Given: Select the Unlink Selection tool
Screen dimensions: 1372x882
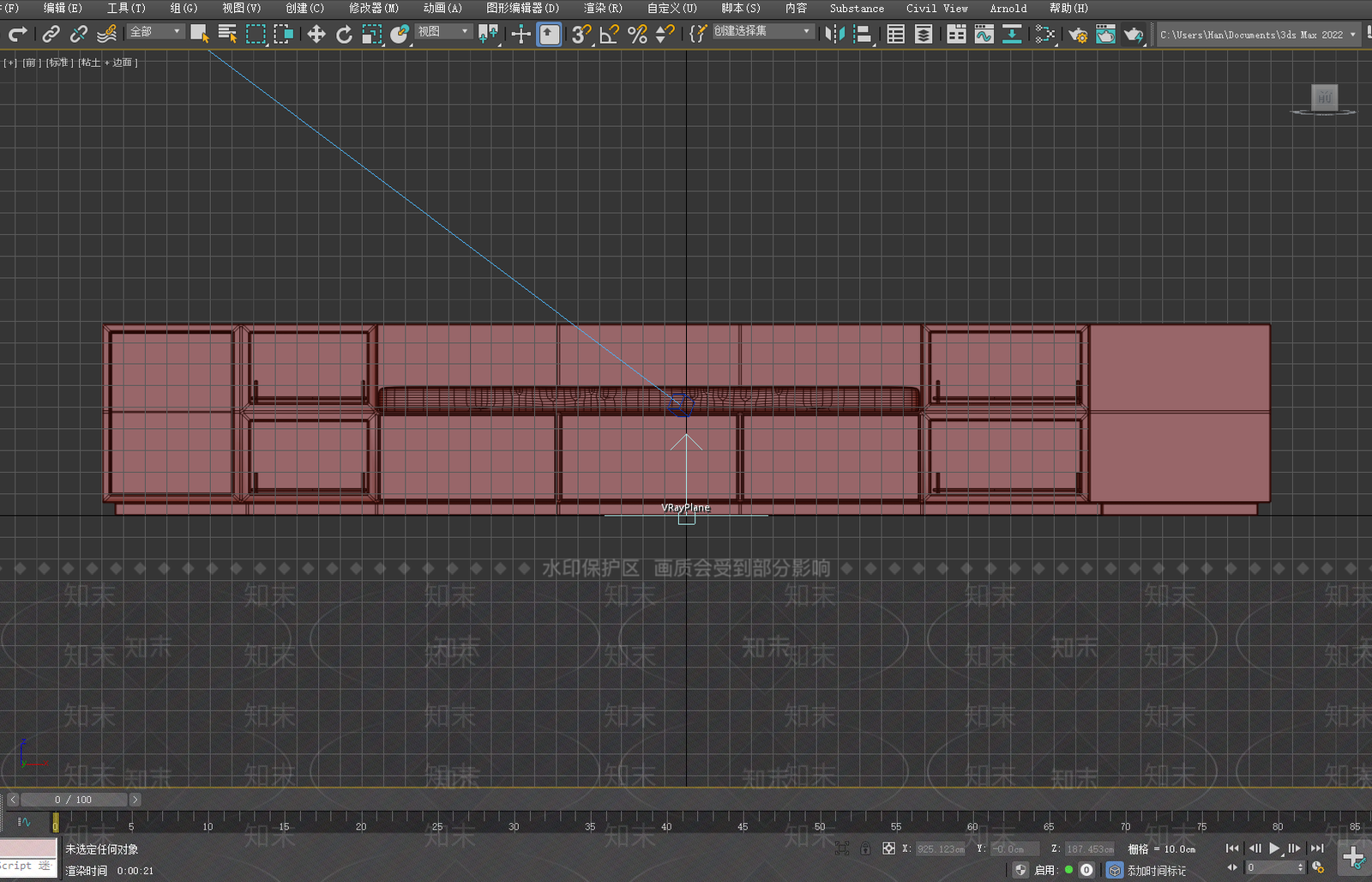Looking at the screenshot, I should coord(78,34).
